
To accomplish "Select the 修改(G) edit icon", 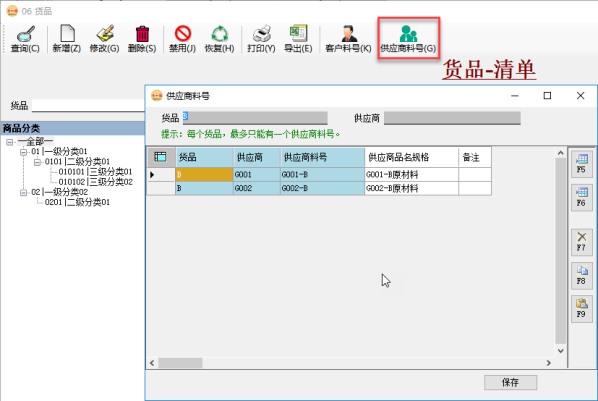I will (104, 39).
